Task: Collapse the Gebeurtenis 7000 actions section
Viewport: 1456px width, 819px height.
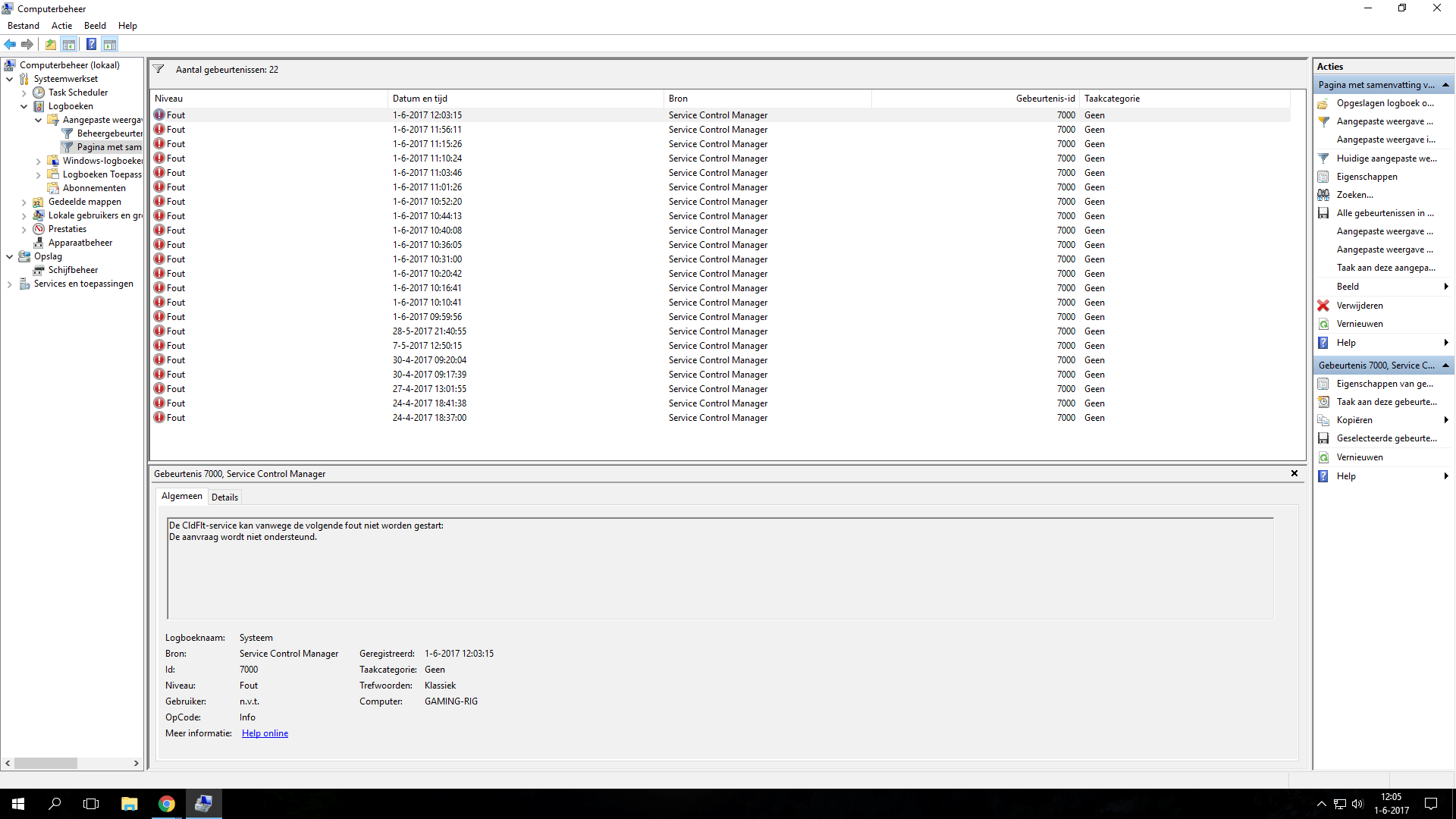Action: click(1445, 366)
